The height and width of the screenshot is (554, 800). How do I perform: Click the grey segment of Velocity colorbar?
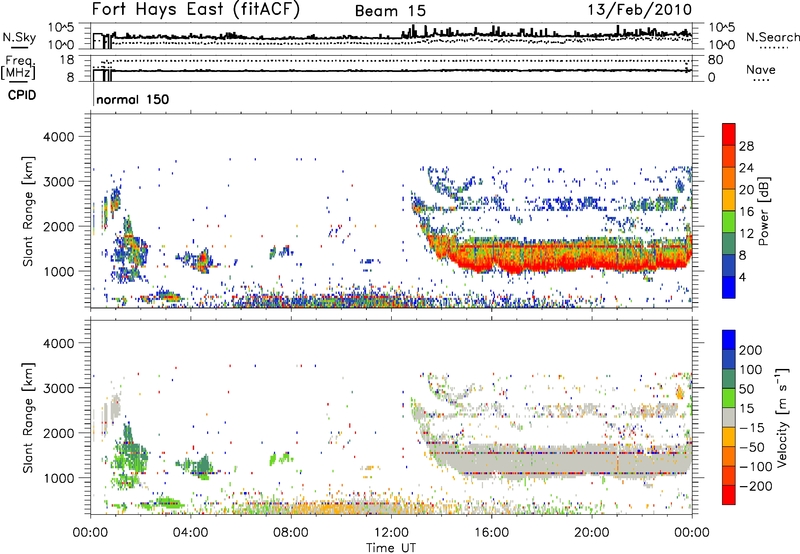point(729,417)
